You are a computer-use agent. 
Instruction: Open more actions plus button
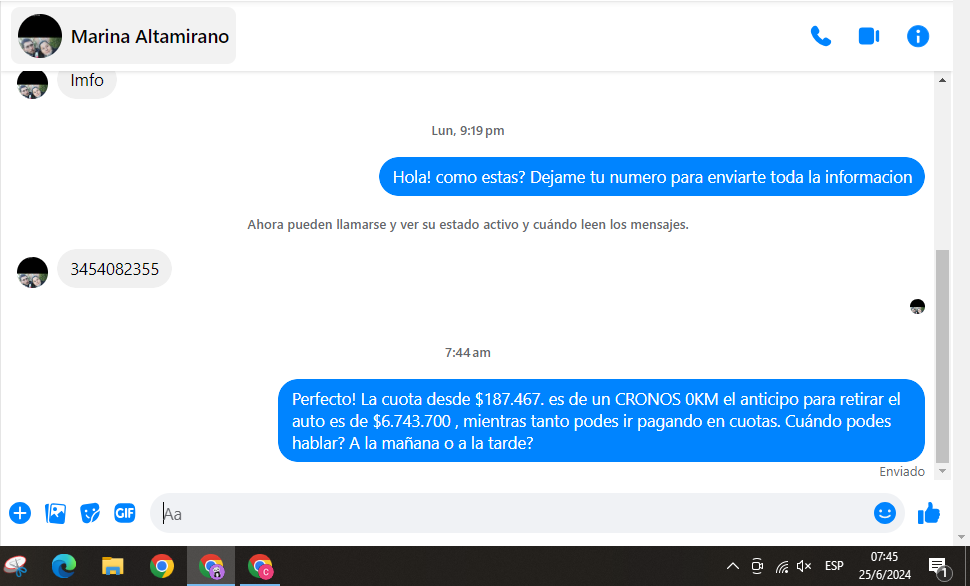[x=20, y=513]
